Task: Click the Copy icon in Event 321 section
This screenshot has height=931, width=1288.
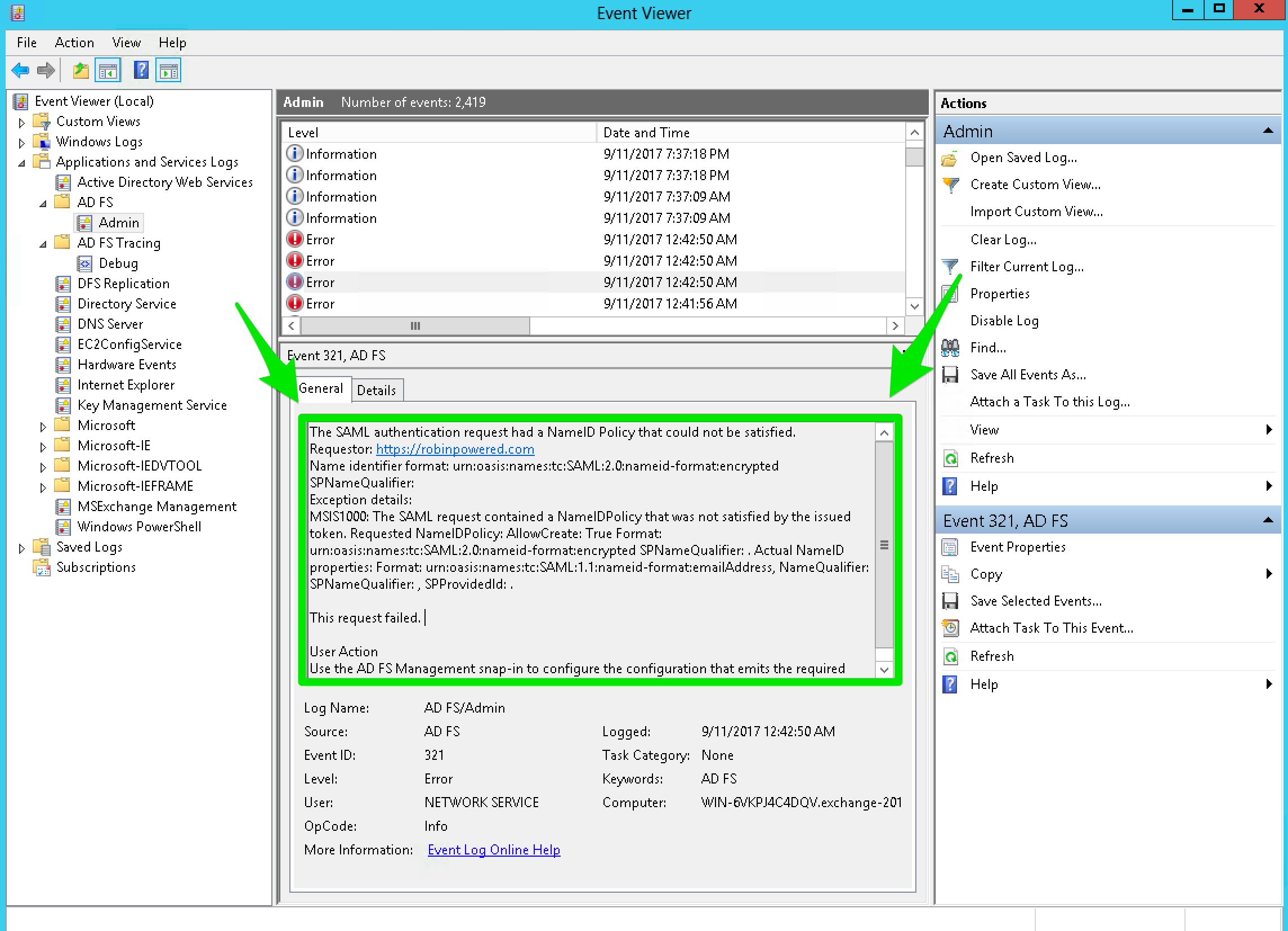Action: [951, 574]
